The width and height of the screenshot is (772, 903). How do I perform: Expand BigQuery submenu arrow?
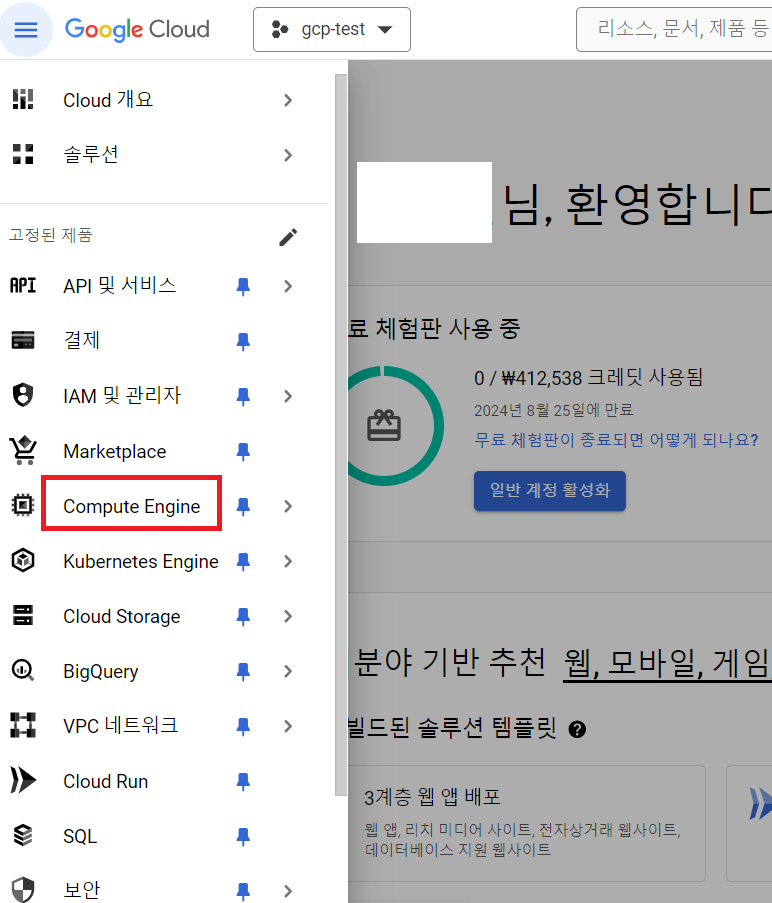pos(288,671)
